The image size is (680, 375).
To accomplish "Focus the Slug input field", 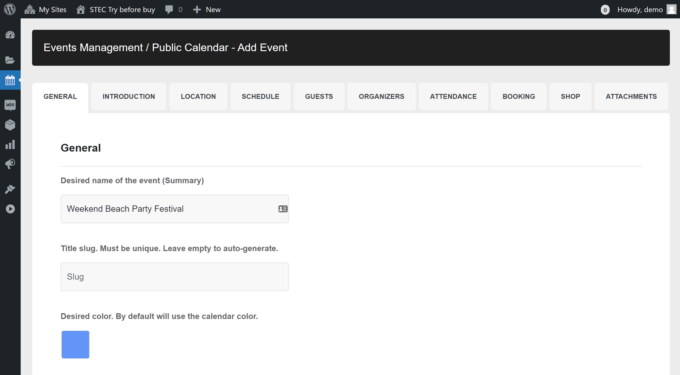I will tap(175, 277).
